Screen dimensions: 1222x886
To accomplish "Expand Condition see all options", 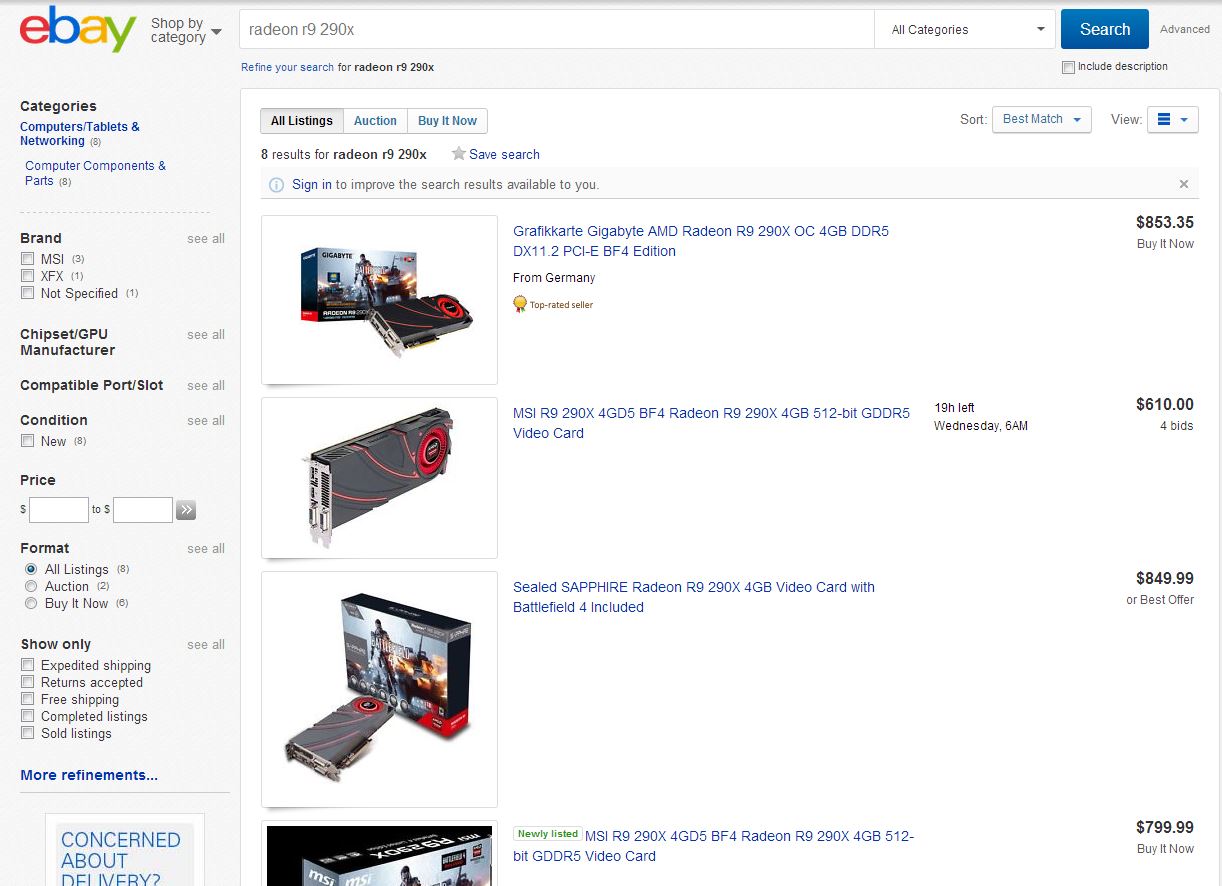I will 206,421.
